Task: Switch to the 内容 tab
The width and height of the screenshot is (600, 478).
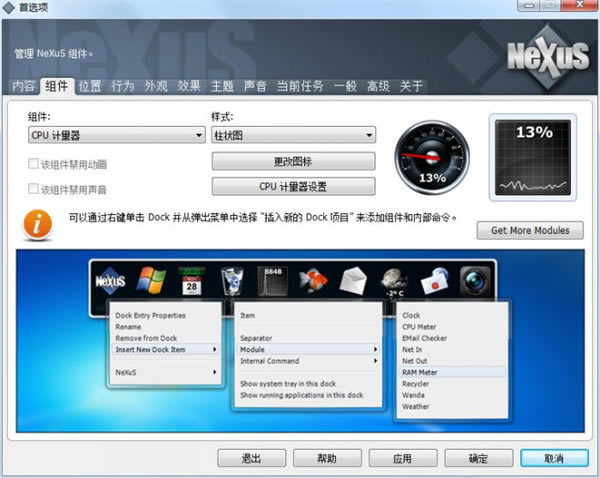Action: 23,86
